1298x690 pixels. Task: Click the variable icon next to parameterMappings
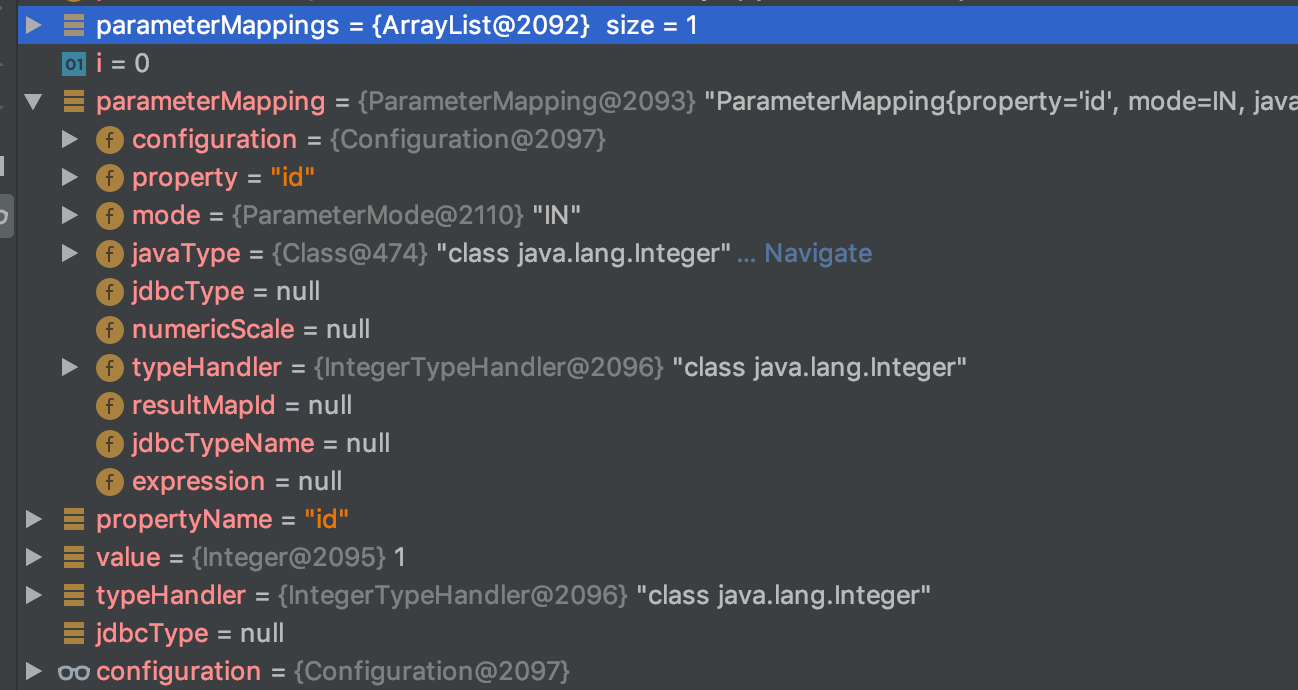(x=73, y=26)
